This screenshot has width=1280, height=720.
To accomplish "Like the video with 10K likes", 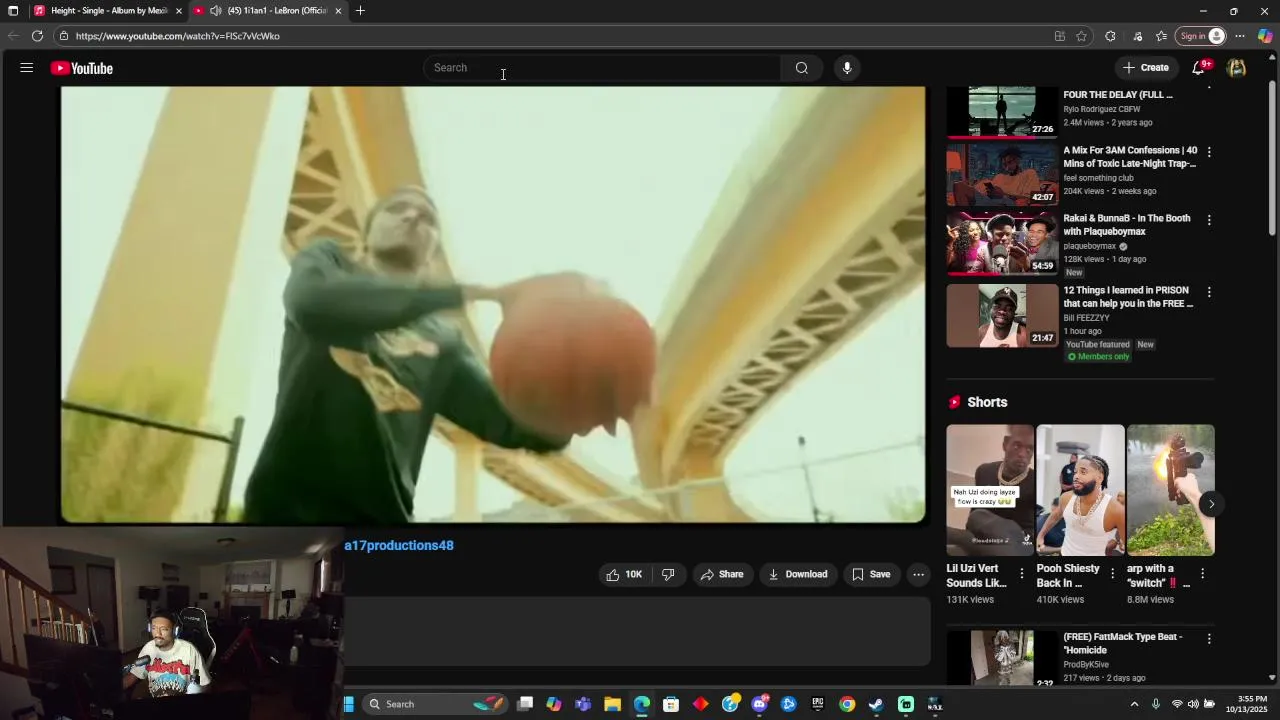I will click(624, 574).
